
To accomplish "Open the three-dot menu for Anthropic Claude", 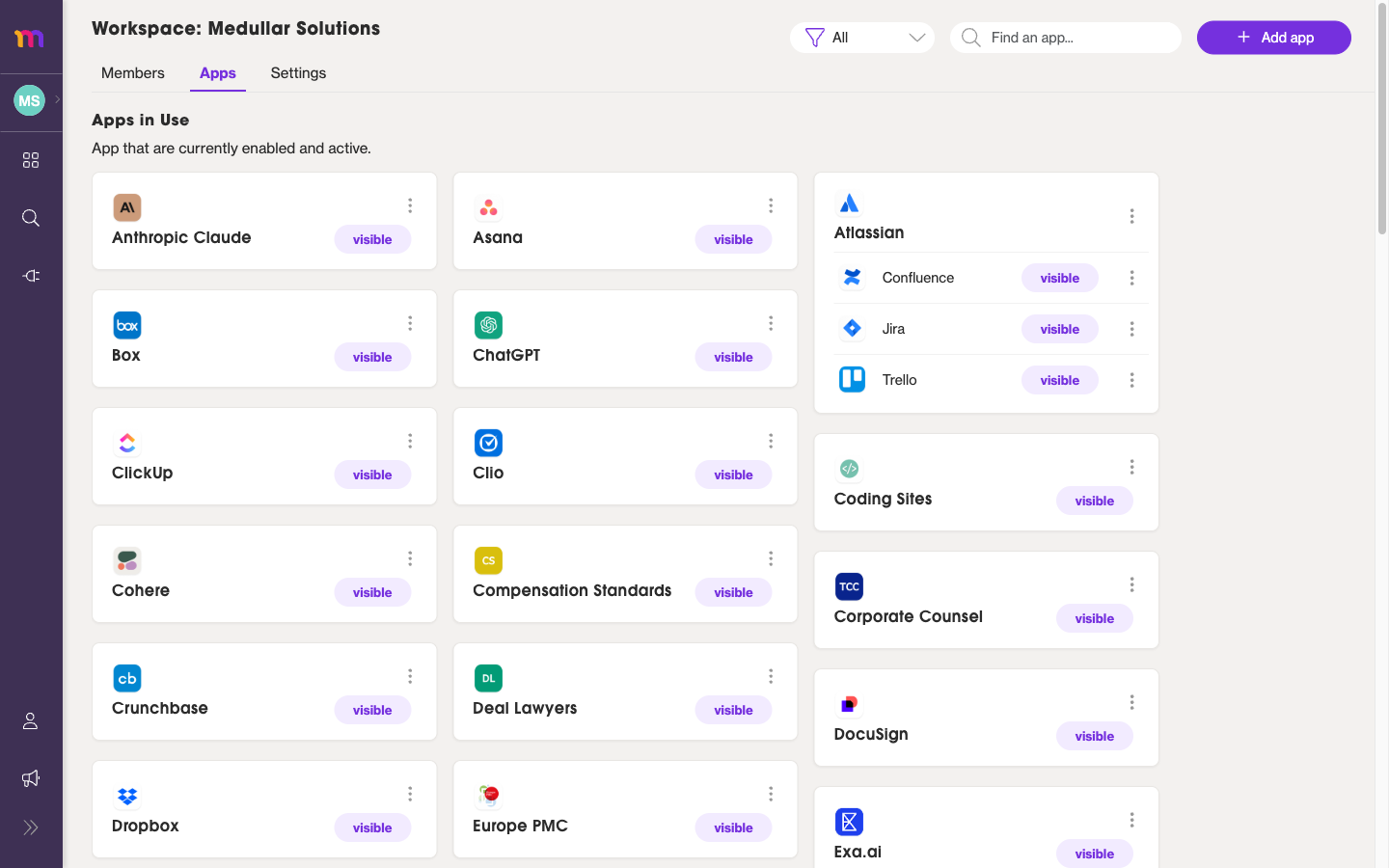I will [410, 205].
